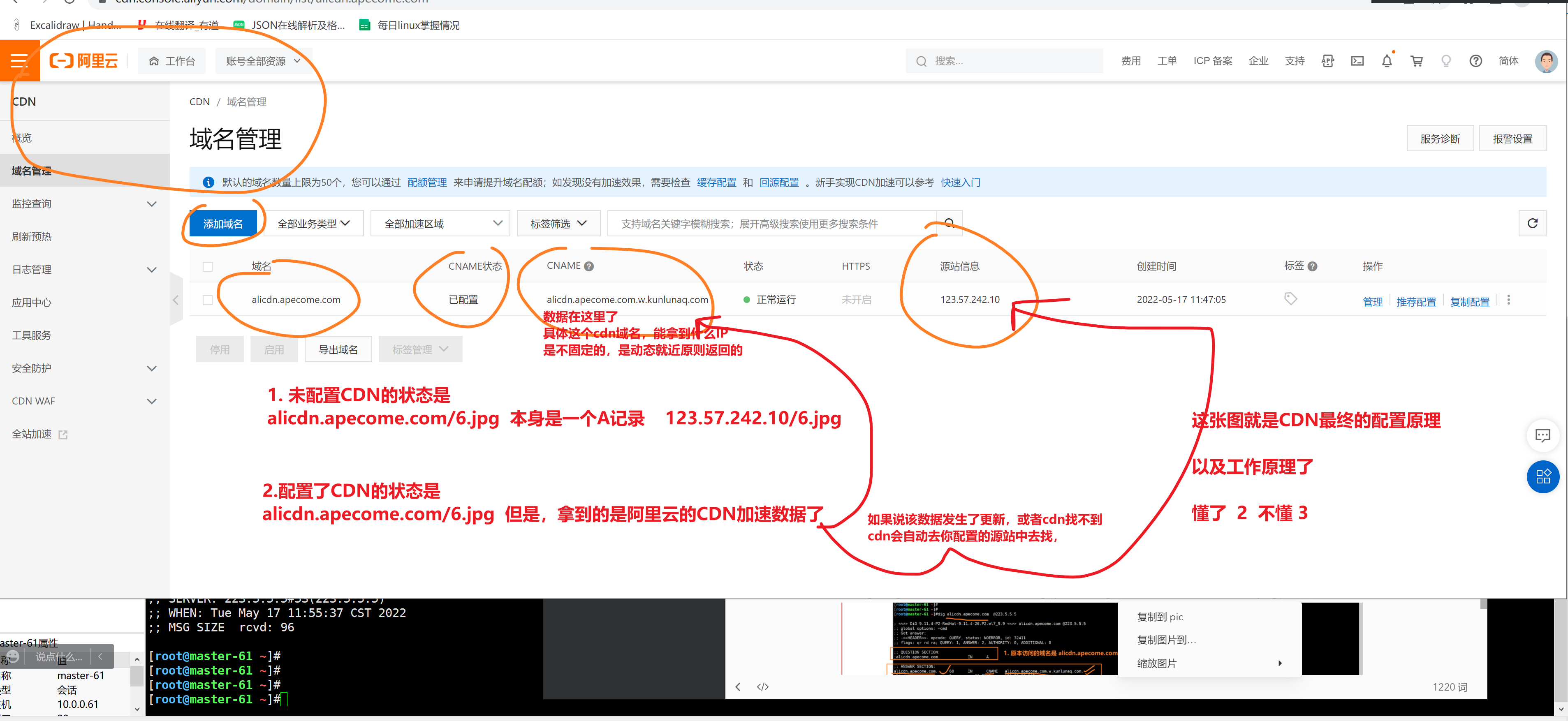This screenshot has width=1568, height=721.
Task: Expand 安全防护 sidebar section
Action: [85, 368]
